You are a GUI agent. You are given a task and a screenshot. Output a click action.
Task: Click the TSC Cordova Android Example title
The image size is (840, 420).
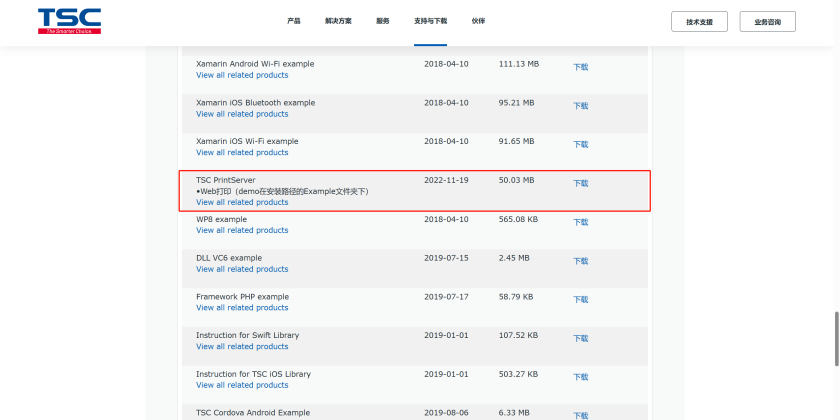253,413
